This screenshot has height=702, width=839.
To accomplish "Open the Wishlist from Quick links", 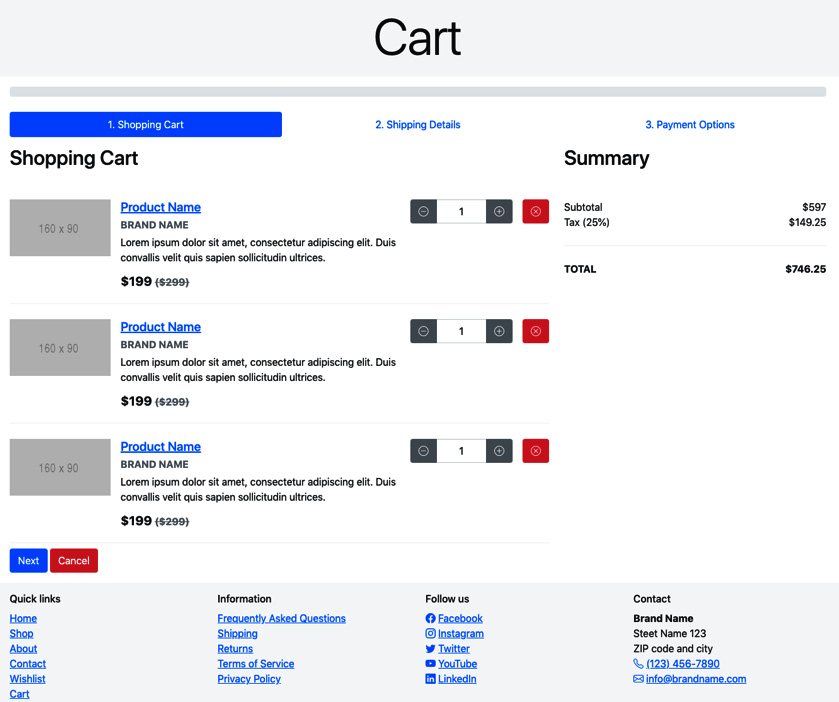I will [x=27, y=678].
